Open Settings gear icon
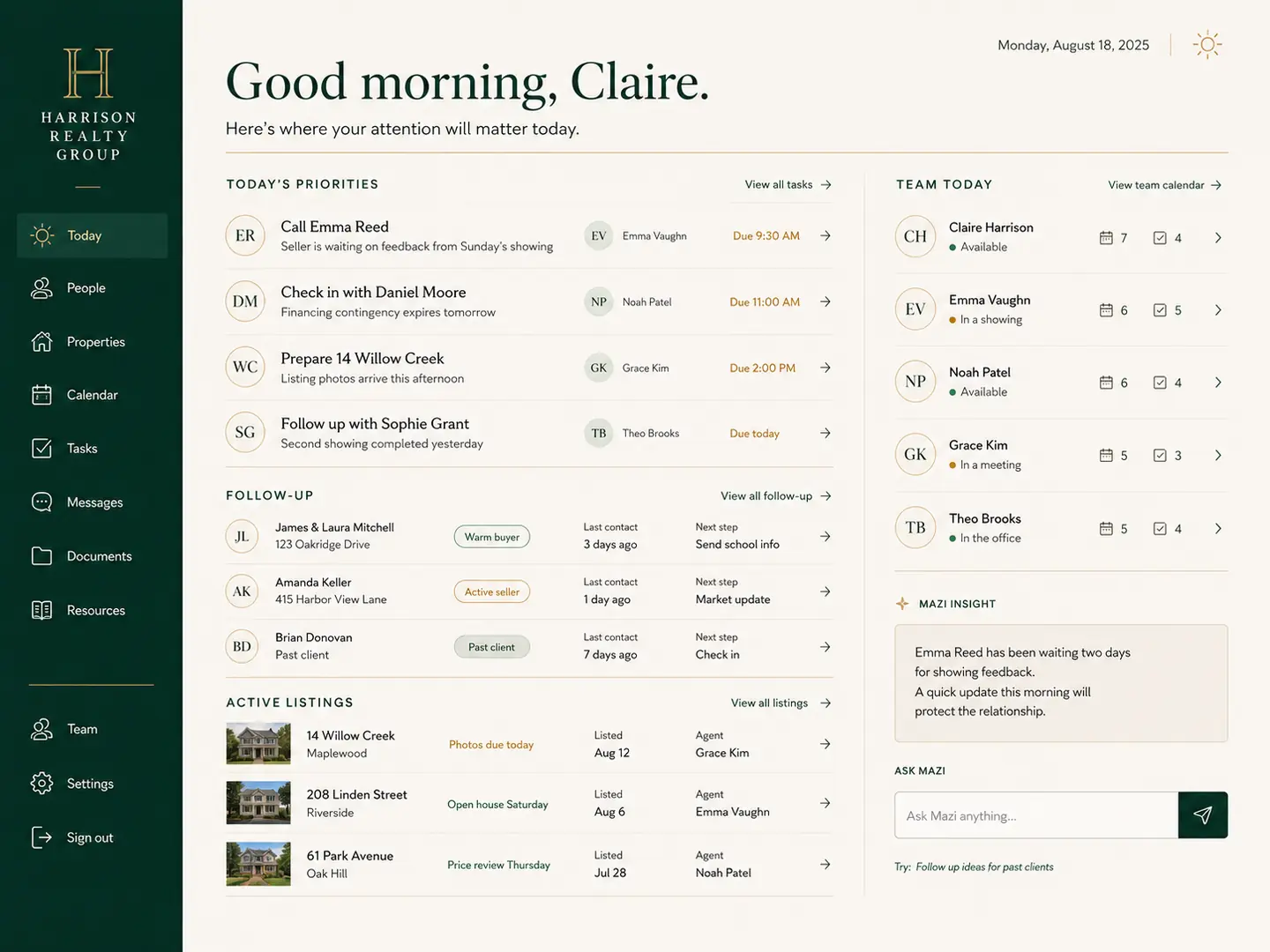This screenshot has width=1270, height=952. coord(41,784)
